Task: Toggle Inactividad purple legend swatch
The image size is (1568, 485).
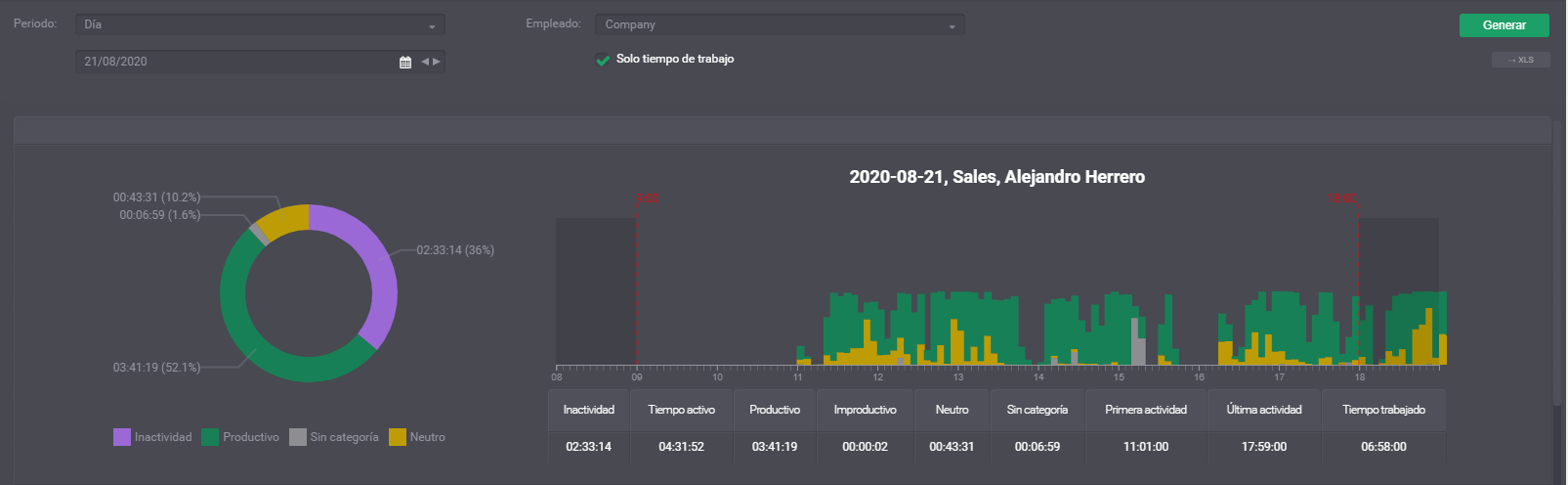Action: click(x=122, y=437)
